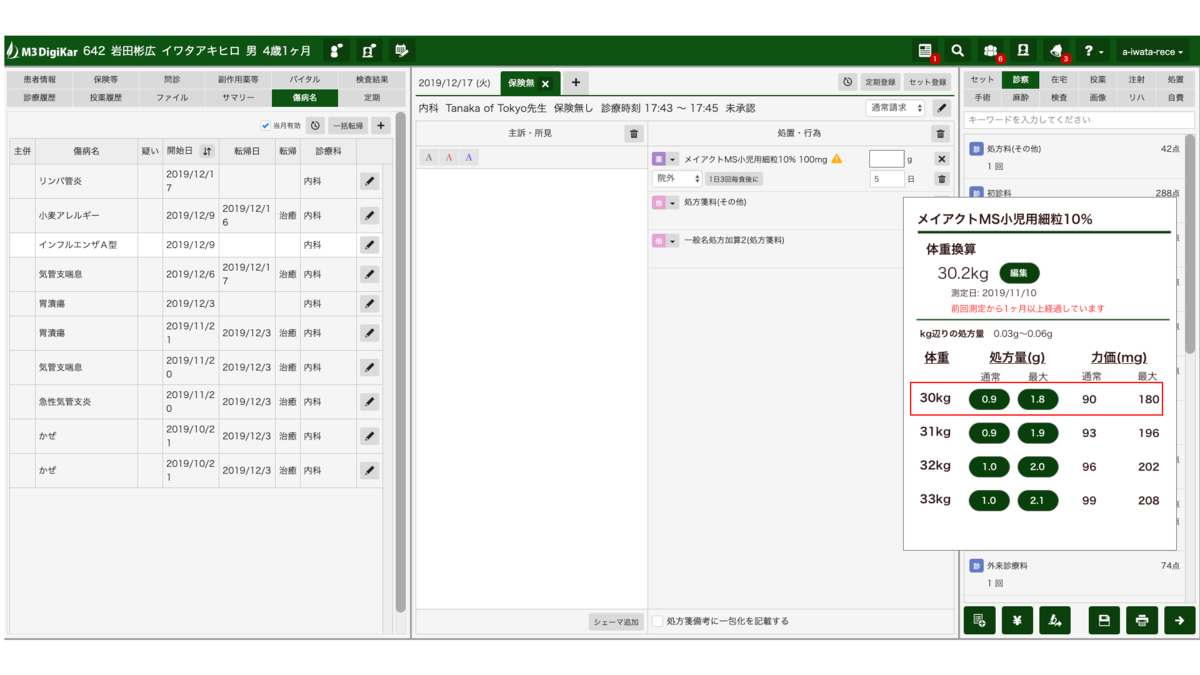
Task: Choose the red A text color
Action: (449, 157)
